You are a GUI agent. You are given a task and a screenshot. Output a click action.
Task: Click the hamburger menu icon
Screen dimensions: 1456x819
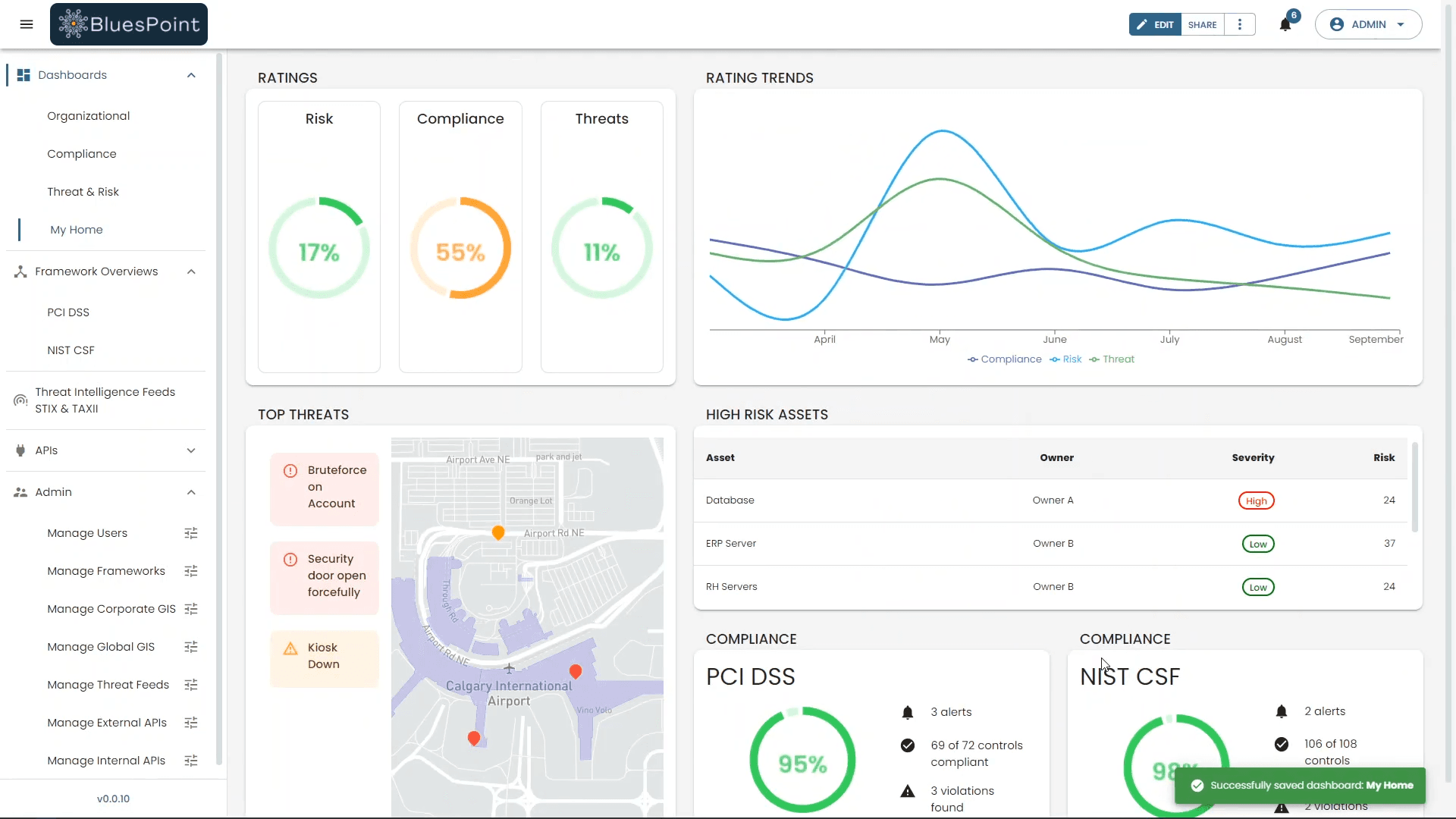pyautogui.click(x=27, y=24)
